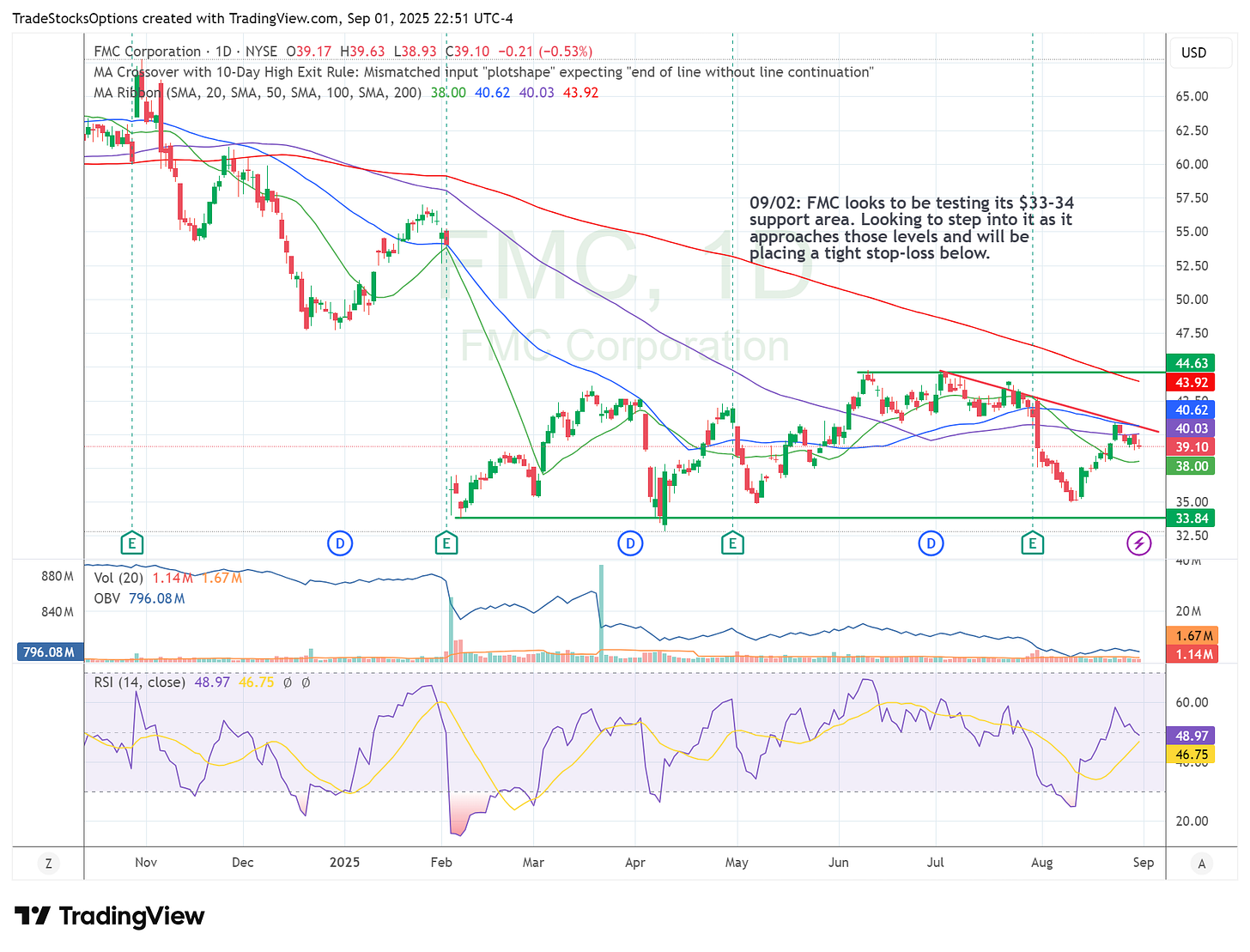Viewport: 1250px width, 952px height.
Task: Click the FMC Corporation 1D NYSE symbol title
Action: pos(186,52)
